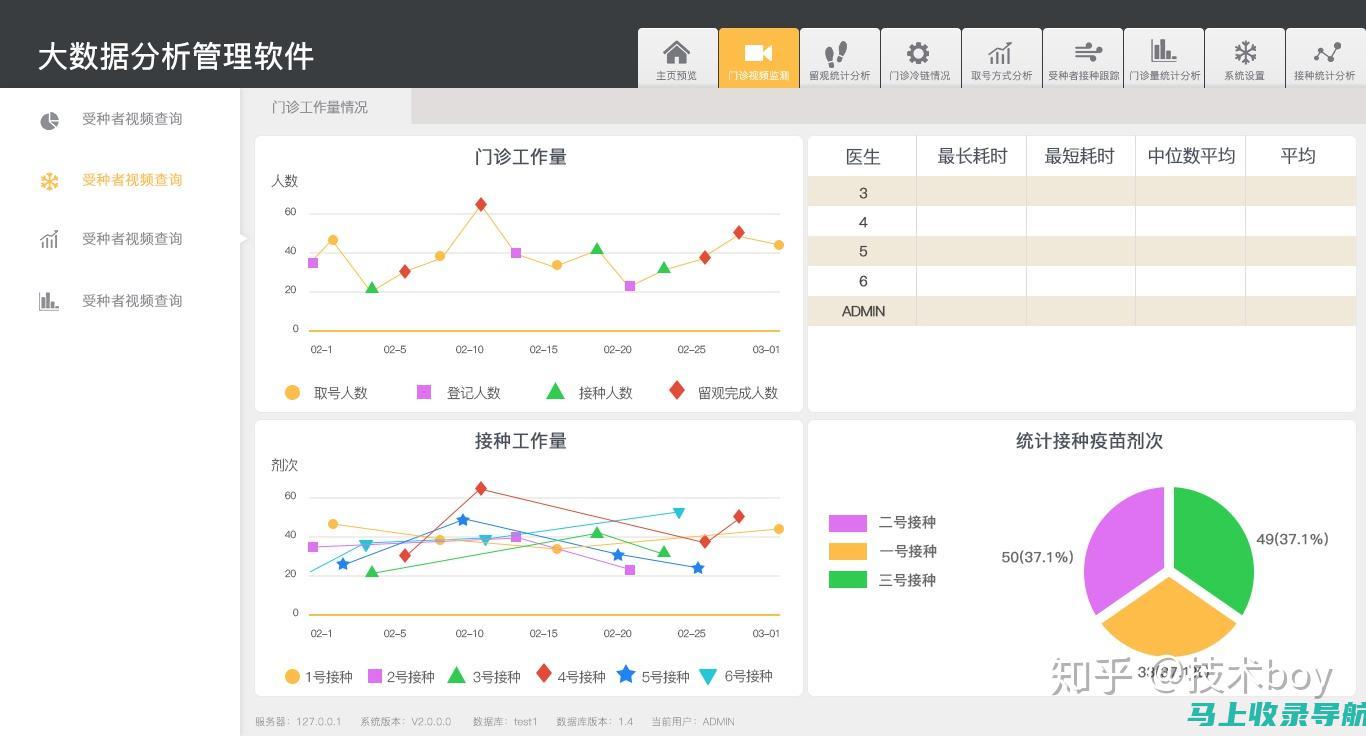
Task: Click the 中位数平均 column header
Action: [x=1191, y=157]
